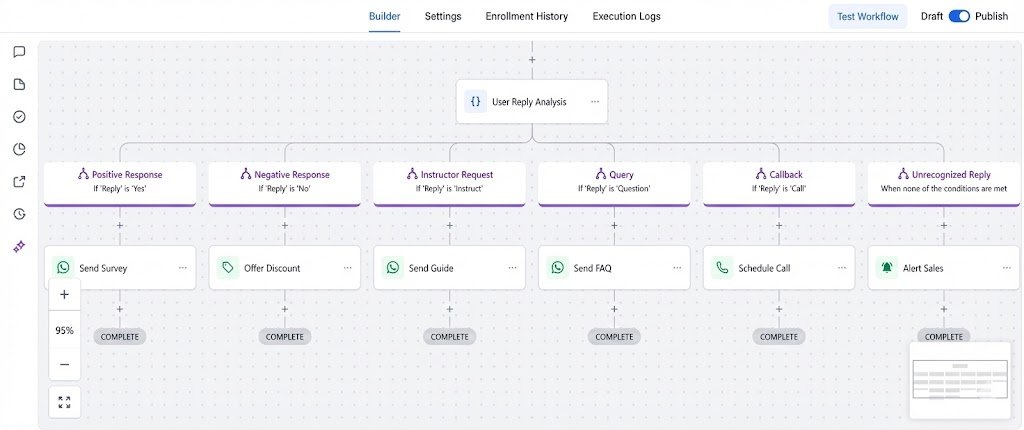Click the WhatsApp icon on Send Survey
The height and width of the screenshot is (430, 1024).
pos(64,268)
